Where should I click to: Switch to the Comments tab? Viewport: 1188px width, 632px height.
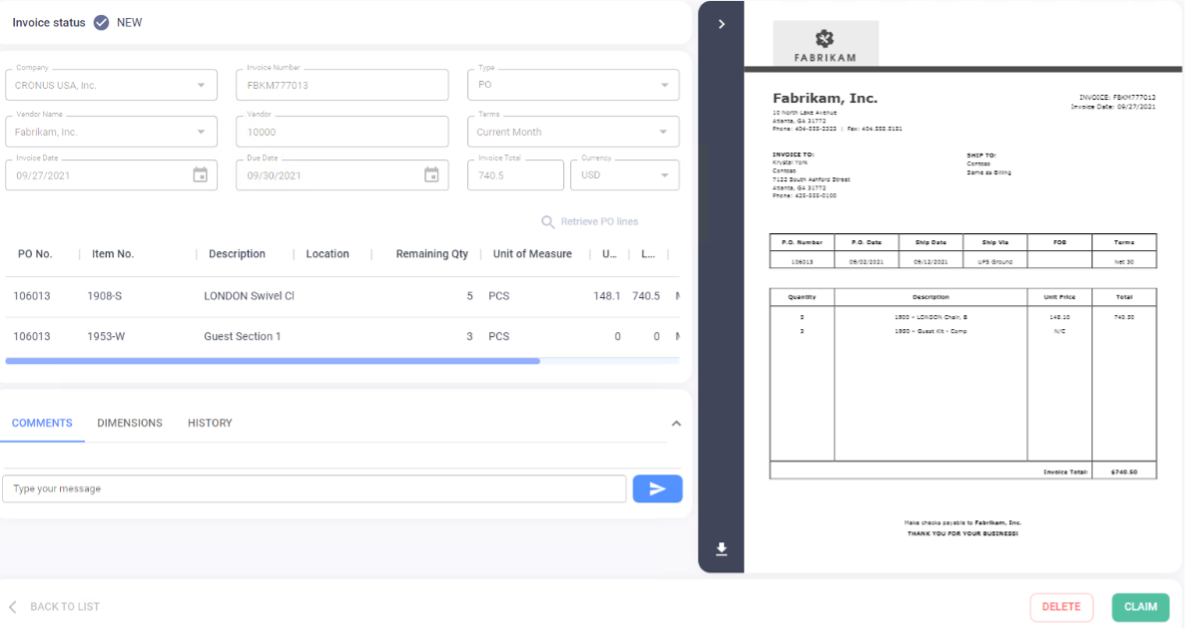coord(42,423)
